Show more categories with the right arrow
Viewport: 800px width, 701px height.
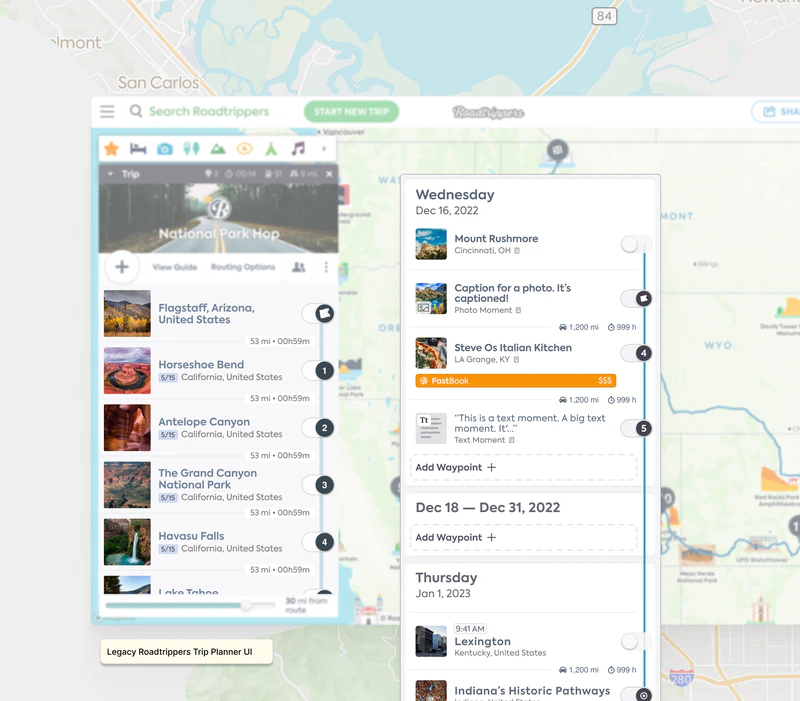click(323, 149)
